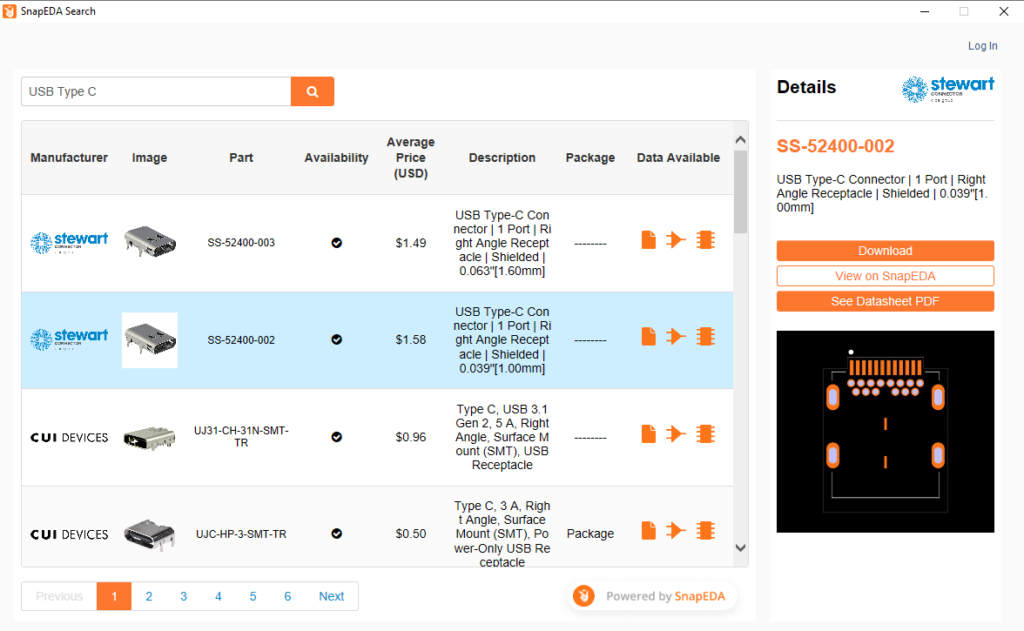1024x631 pixels.
Task: Click the SnapEDA logo in footer badge
Action: coord(584,596)
